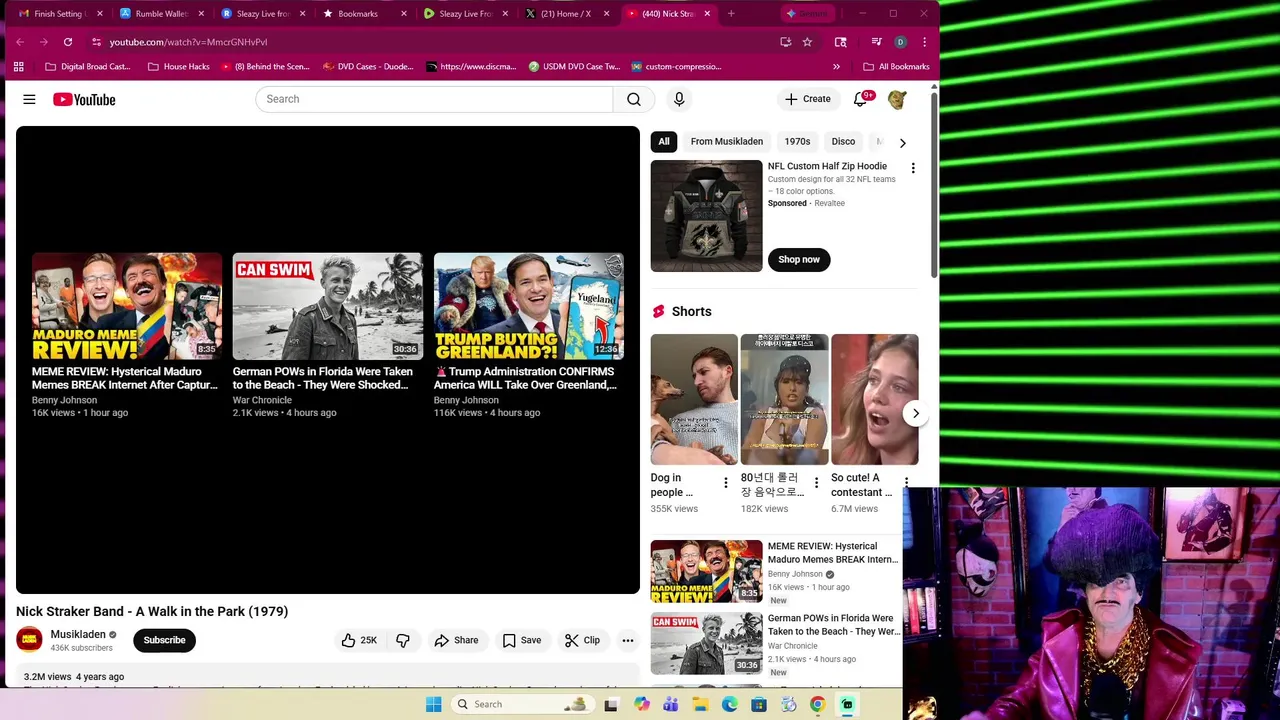Click the Share button below the video
The height and width of the screenshot is (720, 1280).
(x=456, y=640)
